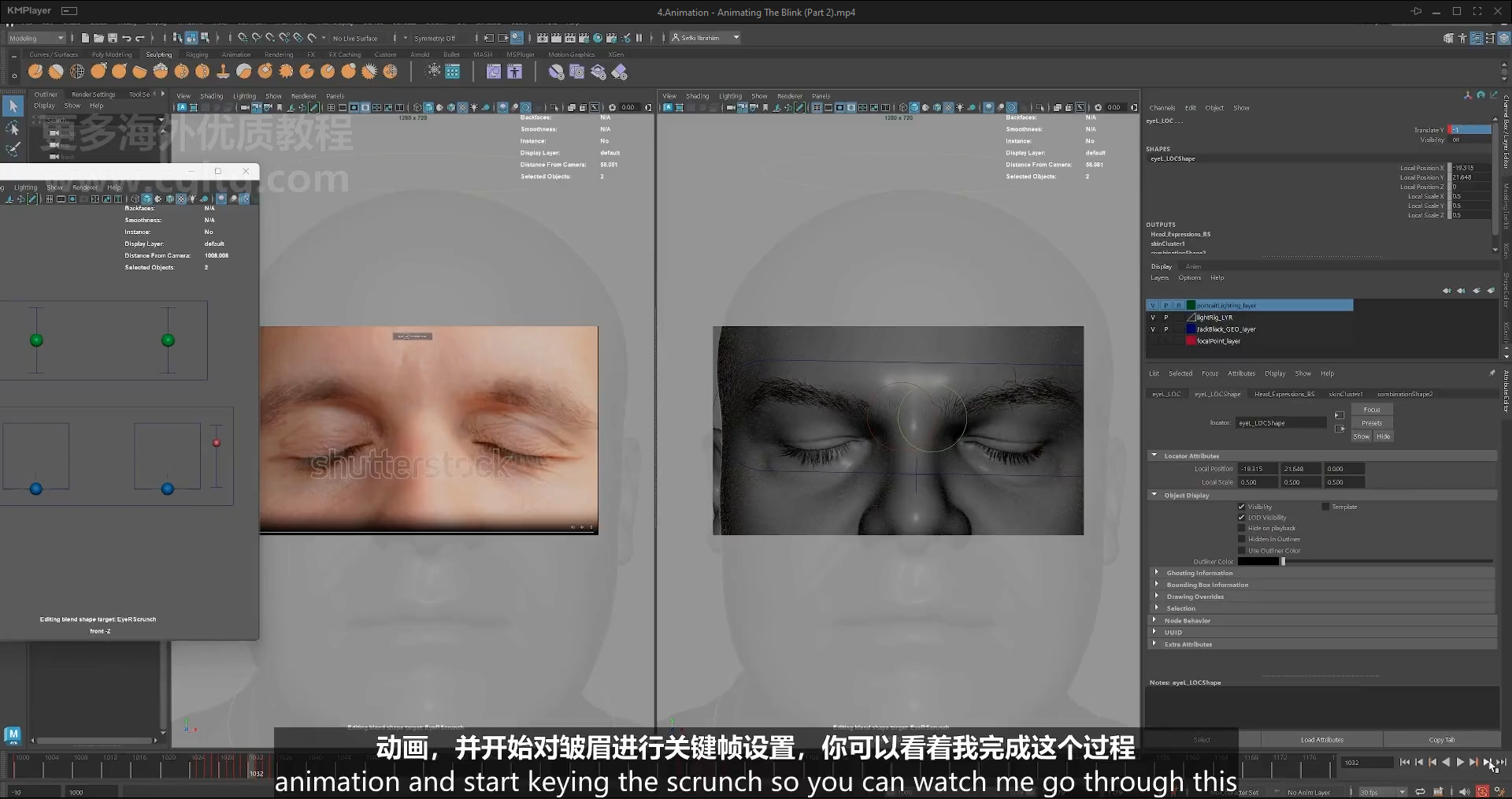Image resolution: width=1512 pixels, height=799 pixels.
Task: Open the Modeling workspace dropdown
Action: tap(37, 38)
